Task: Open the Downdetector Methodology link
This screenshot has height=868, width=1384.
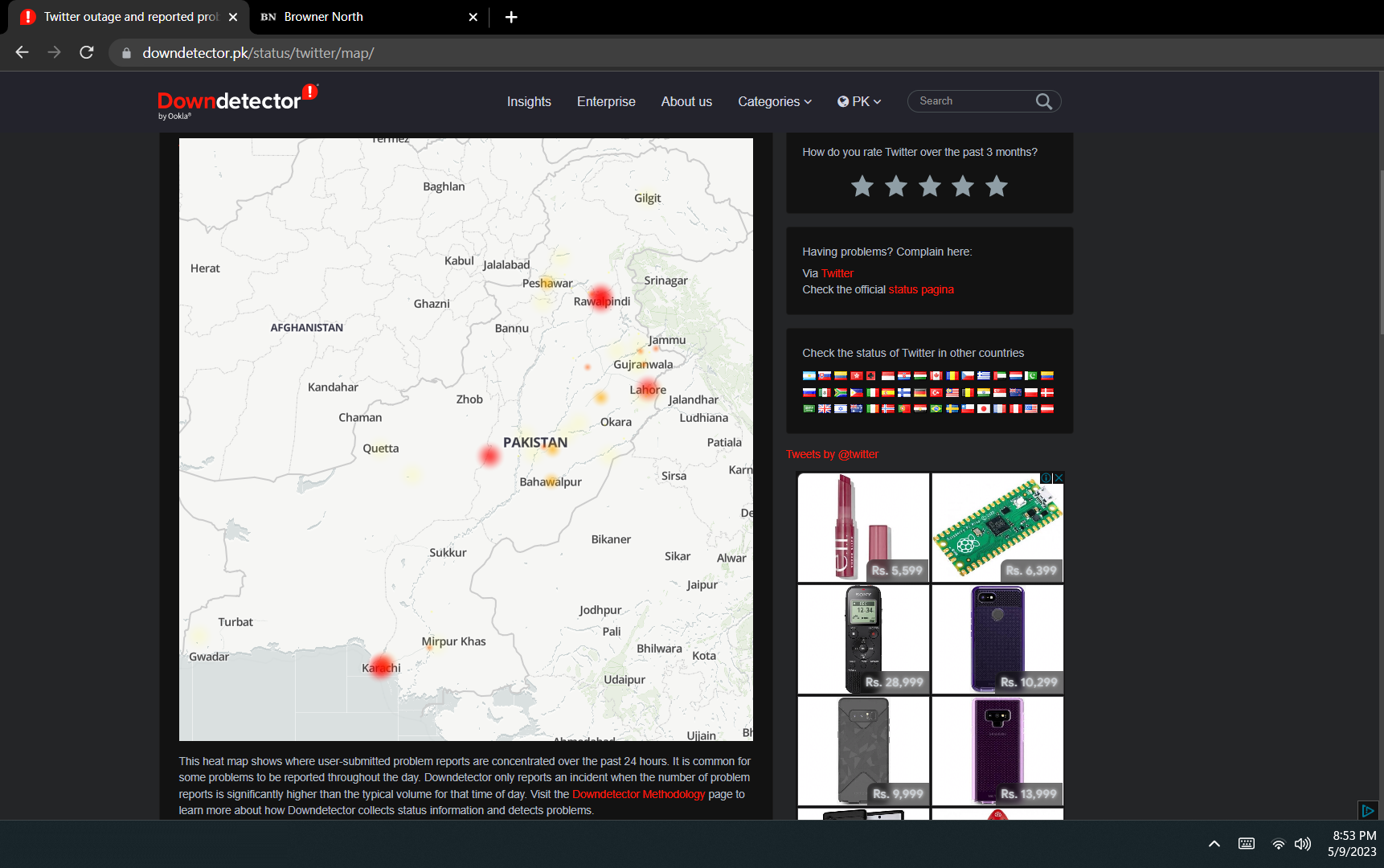Action: (x=638, y=794)
